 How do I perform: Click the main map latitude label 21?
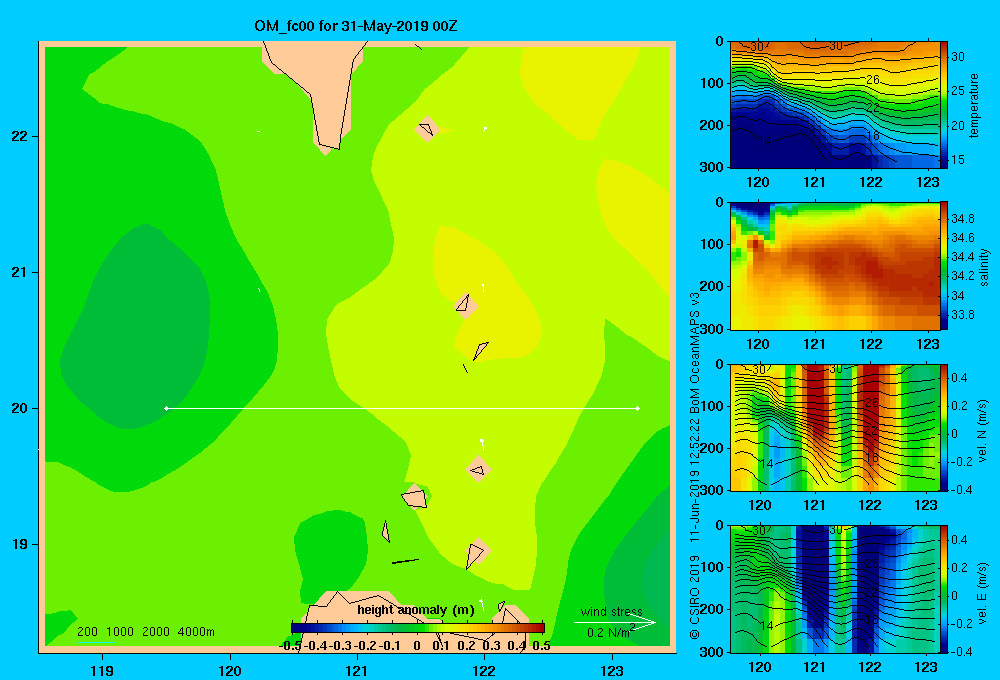click(20, 272)
